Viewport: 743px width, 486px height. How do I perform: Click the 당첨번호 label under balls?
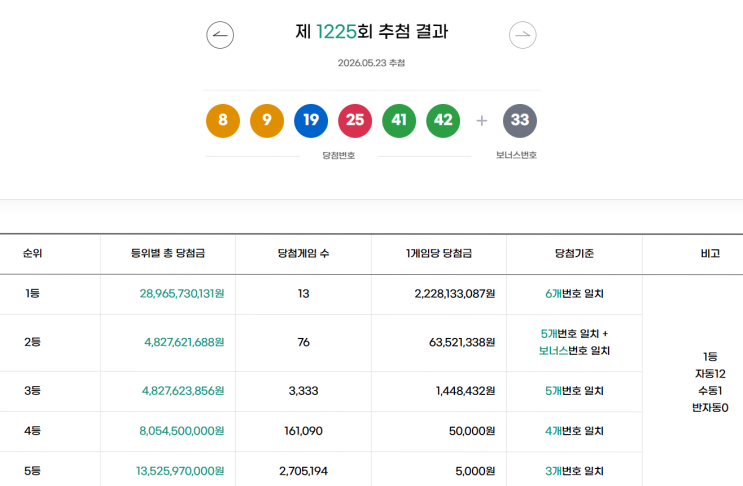[x=339, y=155]
